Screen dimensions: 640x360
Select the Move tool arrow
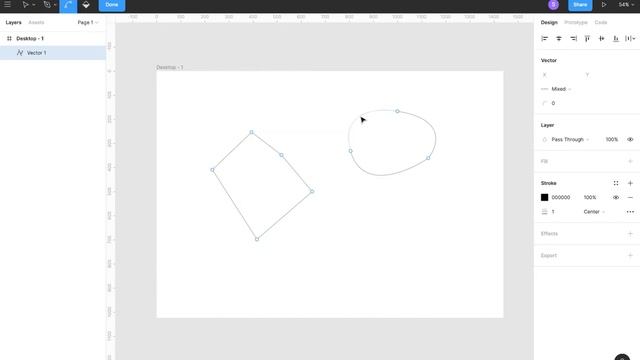click(x=25, y=5)
